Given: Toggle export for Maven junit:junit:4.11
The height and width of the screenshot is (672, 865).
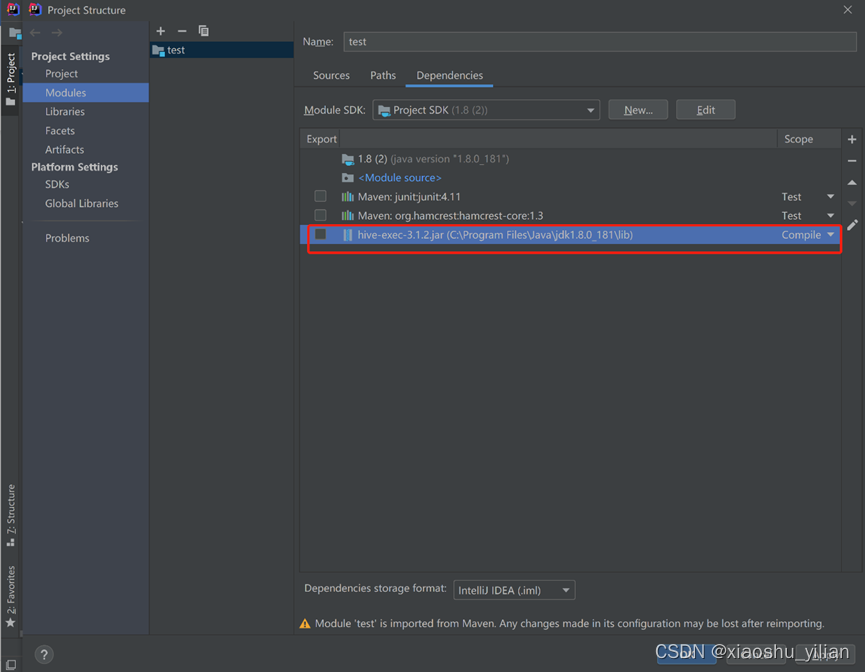Looking at the screenshot, I should click(x=320, y=196).
